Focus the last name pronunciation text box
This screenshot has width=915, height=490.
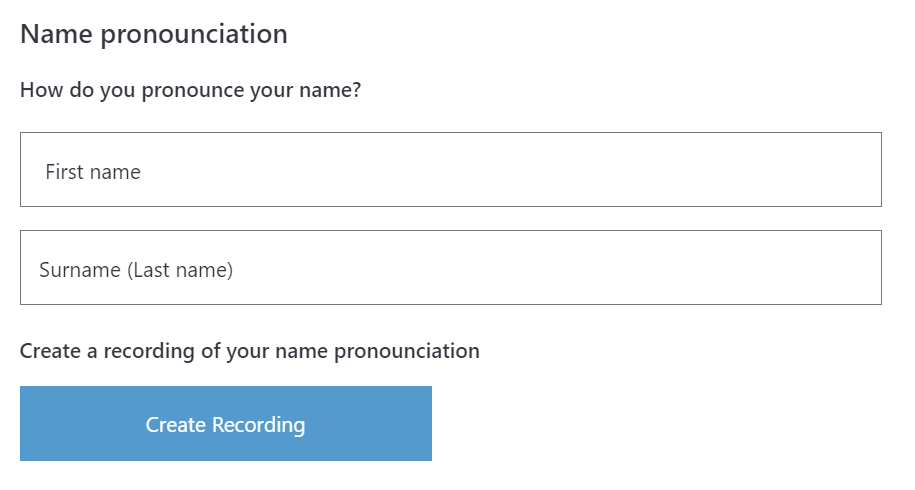pyautogui.click(x=450, y=268)
